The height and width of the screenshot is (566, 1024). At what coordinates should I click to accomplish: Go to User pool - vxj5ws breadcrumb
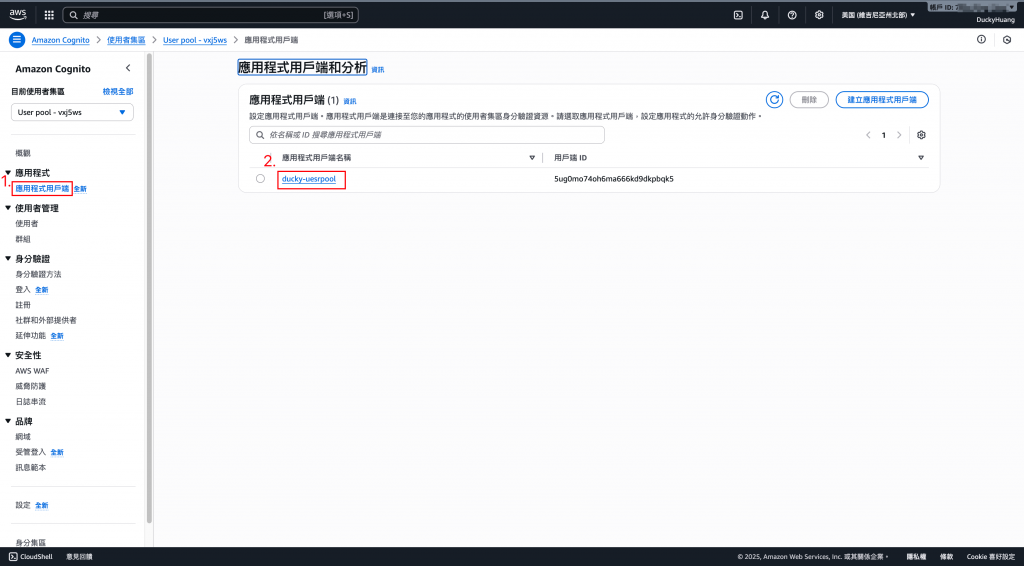[195, 40]
